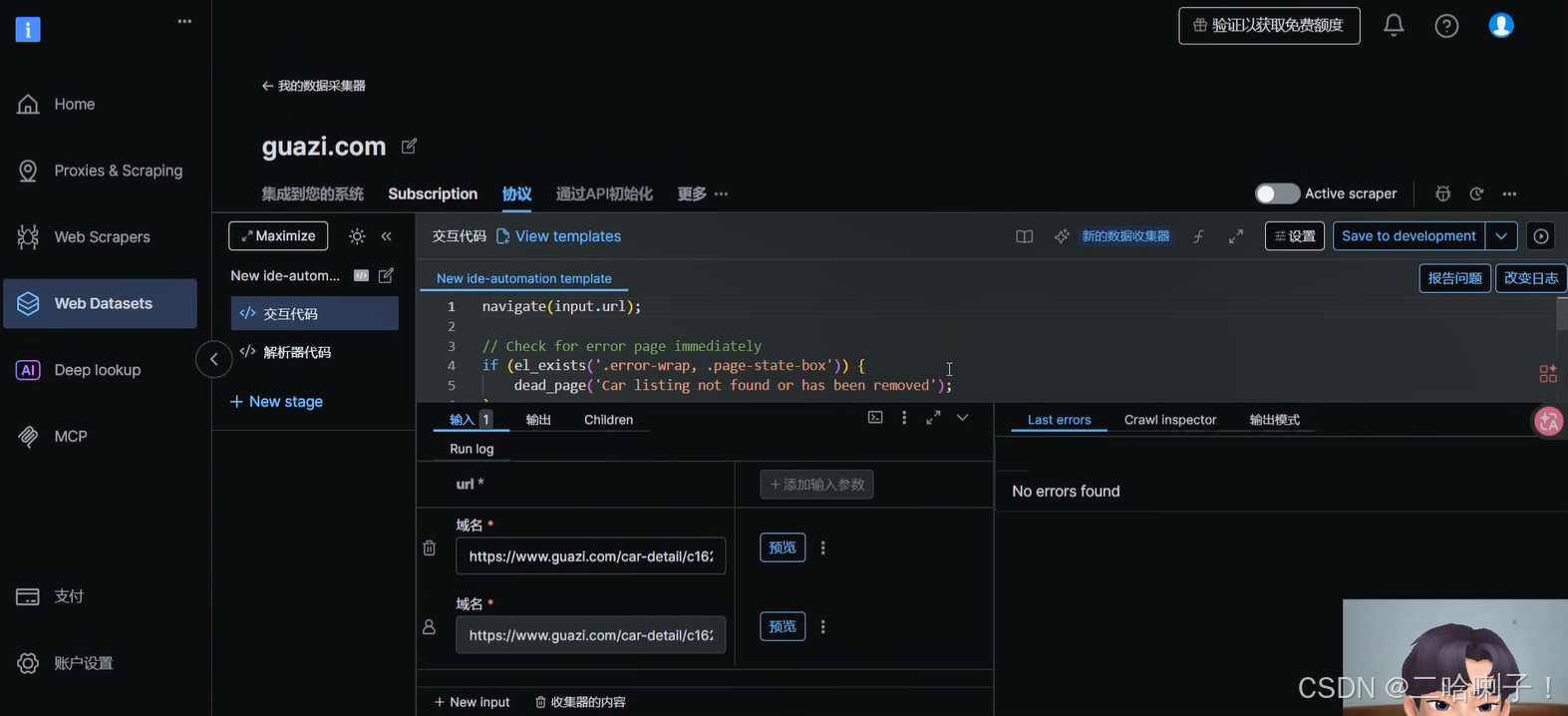Open View templates link
This screenshot has height=716, width=1568.
click(x=558, y=236)
